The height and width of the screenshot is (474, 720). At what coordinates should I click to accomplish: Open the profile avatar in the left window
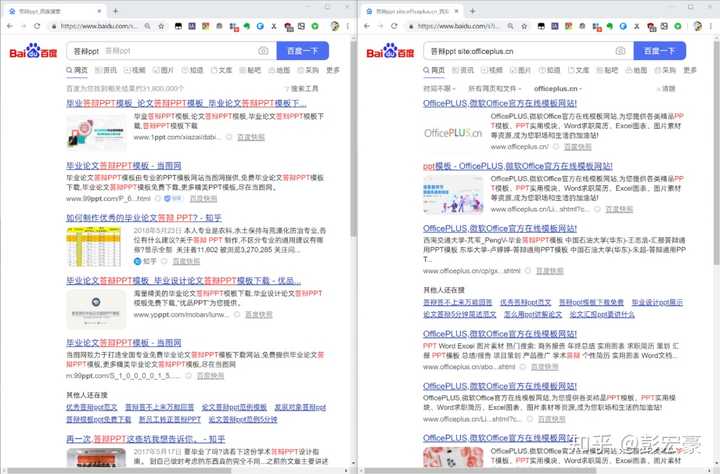pyautogui.click(x=335, y=26)
